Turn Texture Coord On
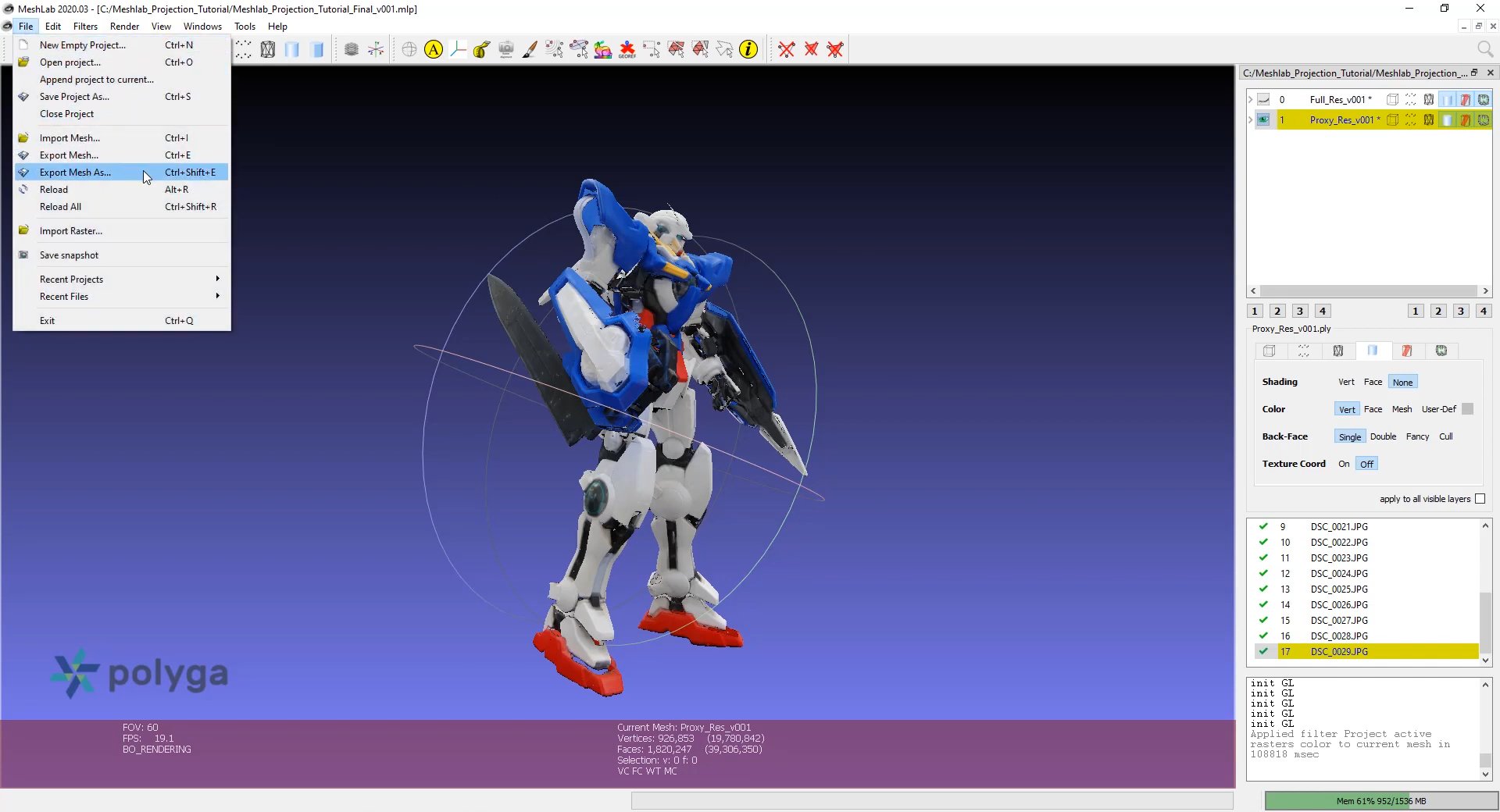Screen dimensions: 1500x812 click(x=1344, y=464)
